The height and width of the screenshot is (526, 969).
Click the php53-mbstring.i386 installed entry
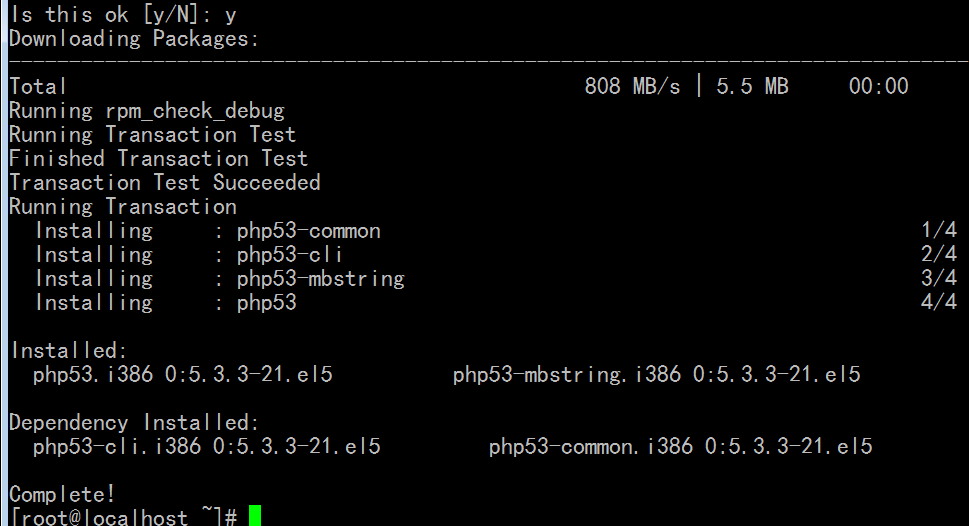point(656,375)
